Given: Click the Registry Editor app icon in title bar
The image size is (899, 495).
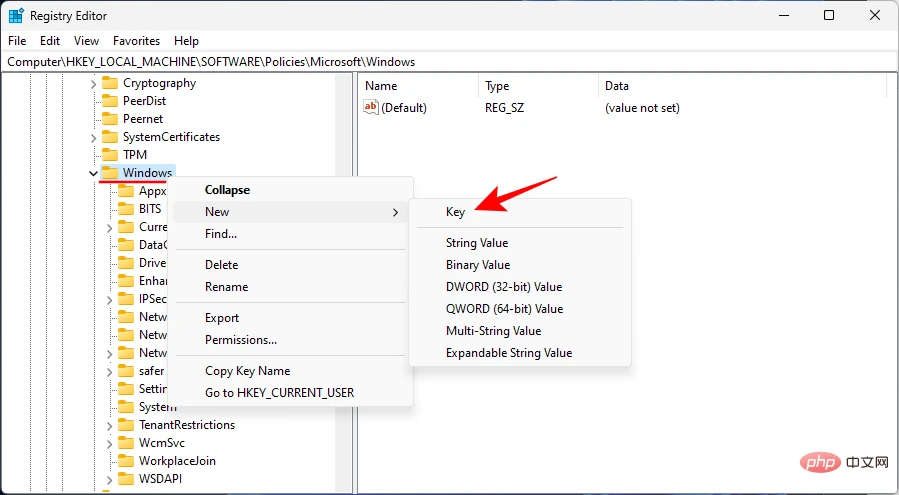Looking at the screenshot, I should tap(16, 15).
